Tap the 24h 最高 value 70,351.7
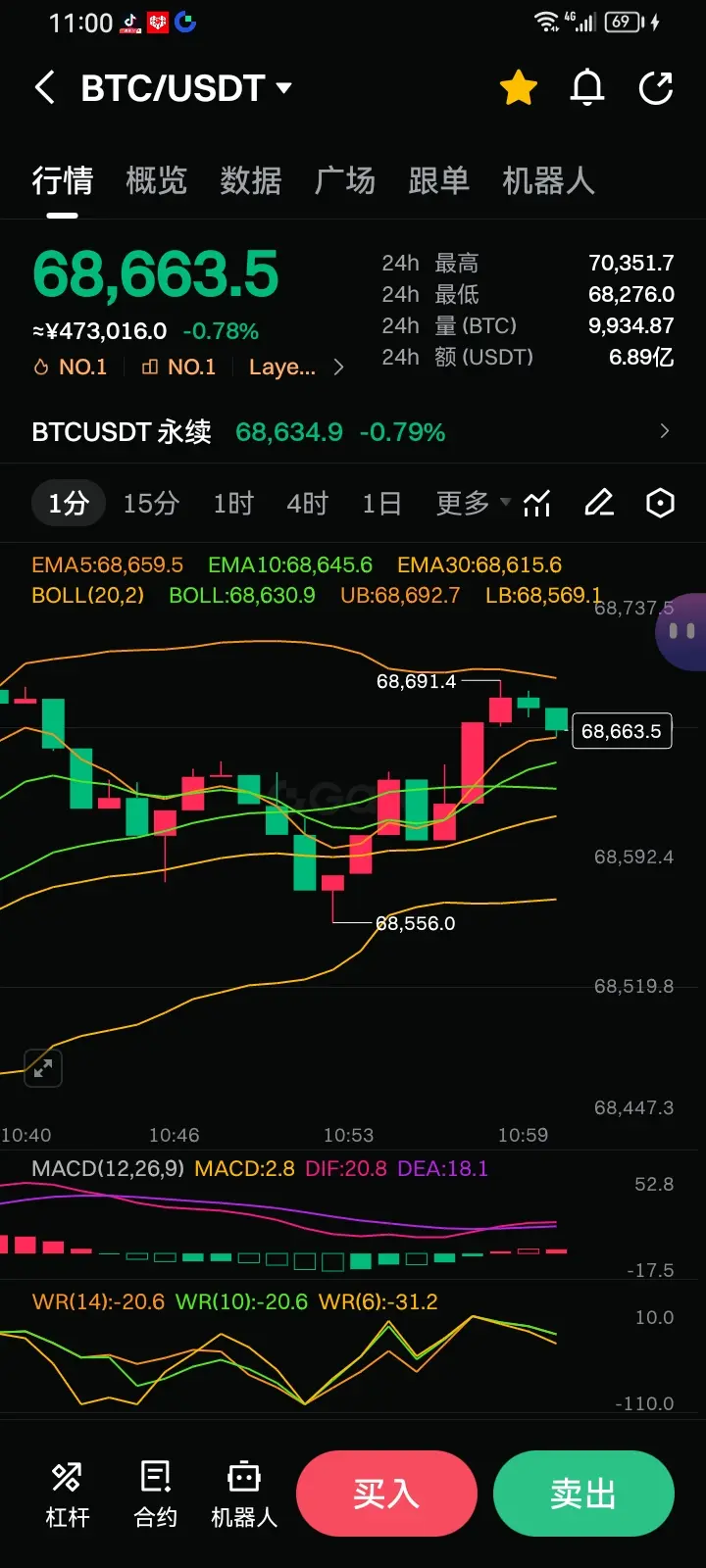 coord(630,263)
